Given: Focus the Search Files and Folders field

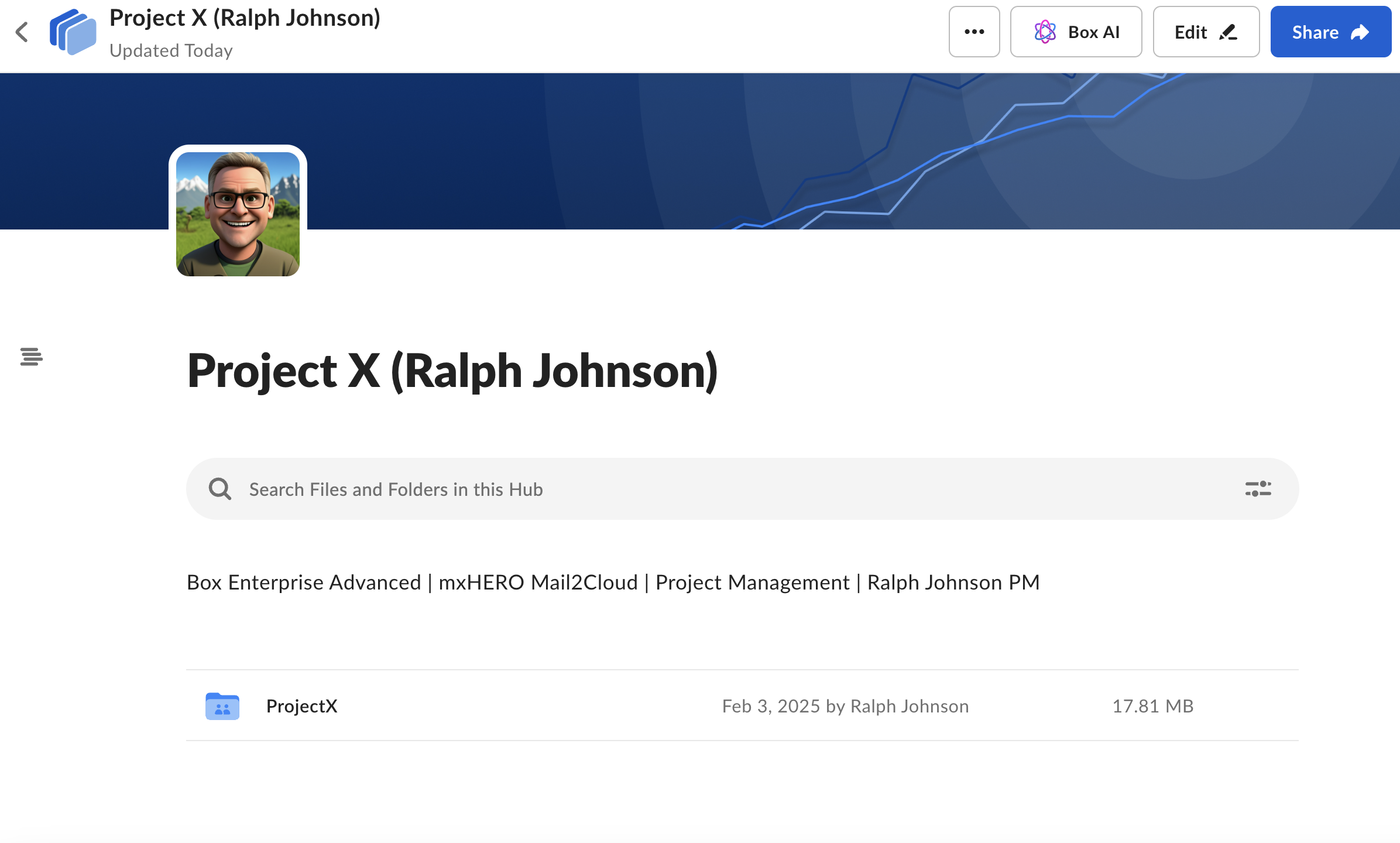Looking at the screenshot, I should point(742,489).
